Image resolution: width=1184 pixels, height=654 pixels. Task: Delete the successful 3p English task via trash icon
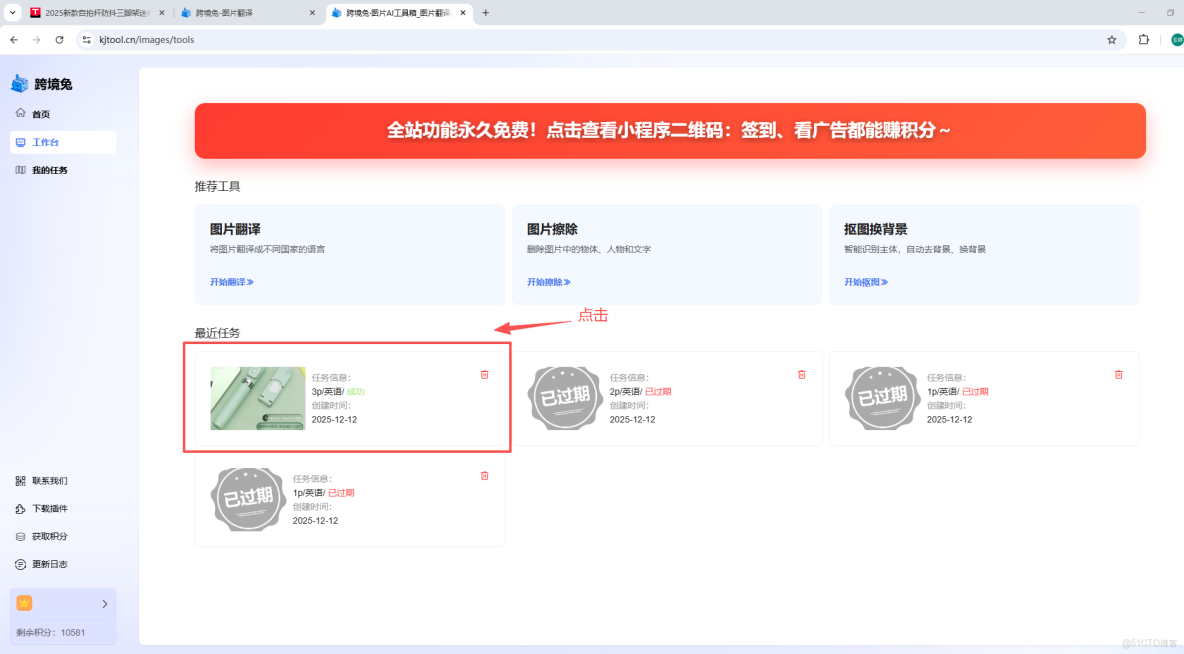point(484,374)
